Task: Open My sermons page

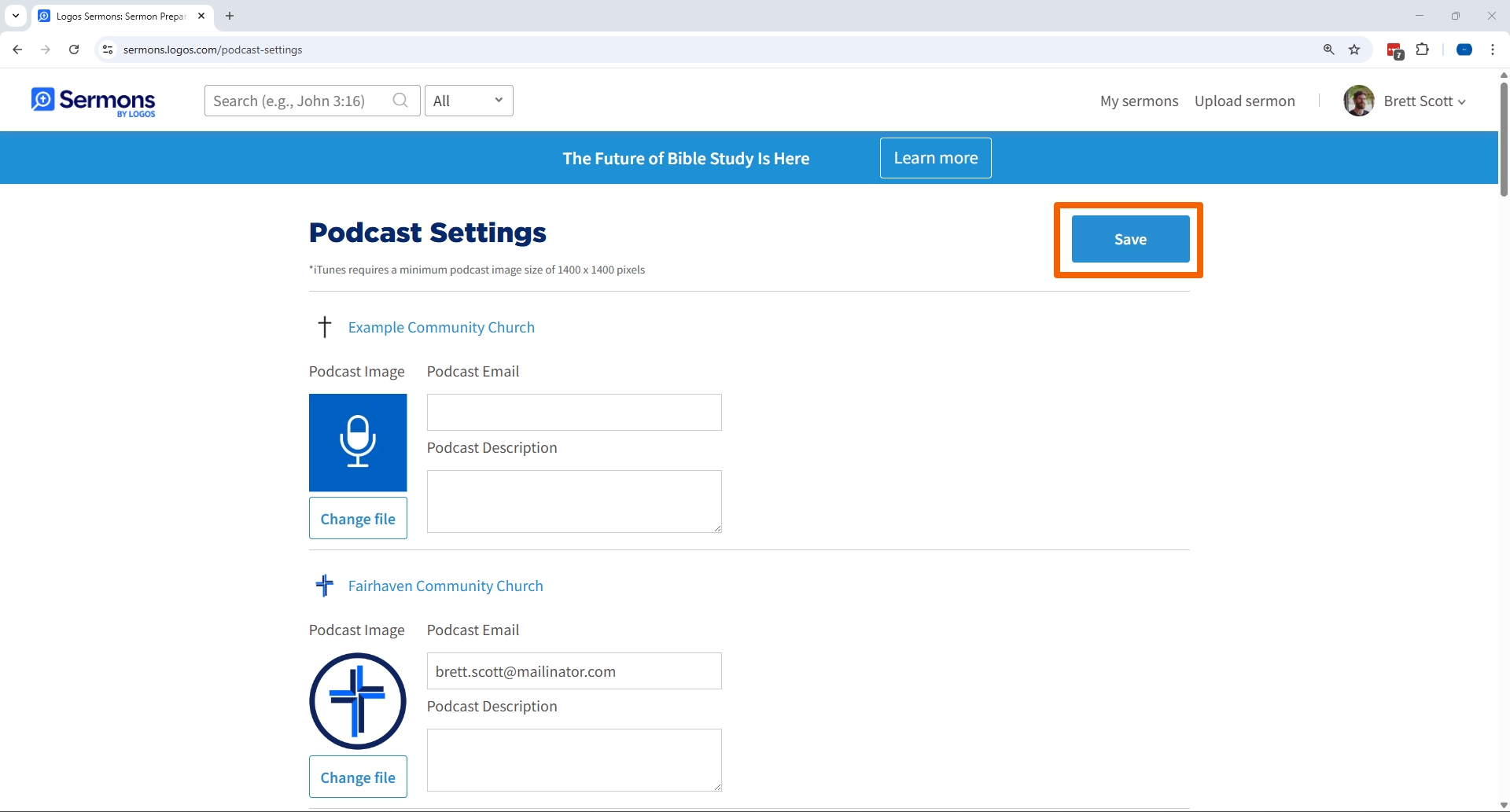Action: tap(1139, 101)
